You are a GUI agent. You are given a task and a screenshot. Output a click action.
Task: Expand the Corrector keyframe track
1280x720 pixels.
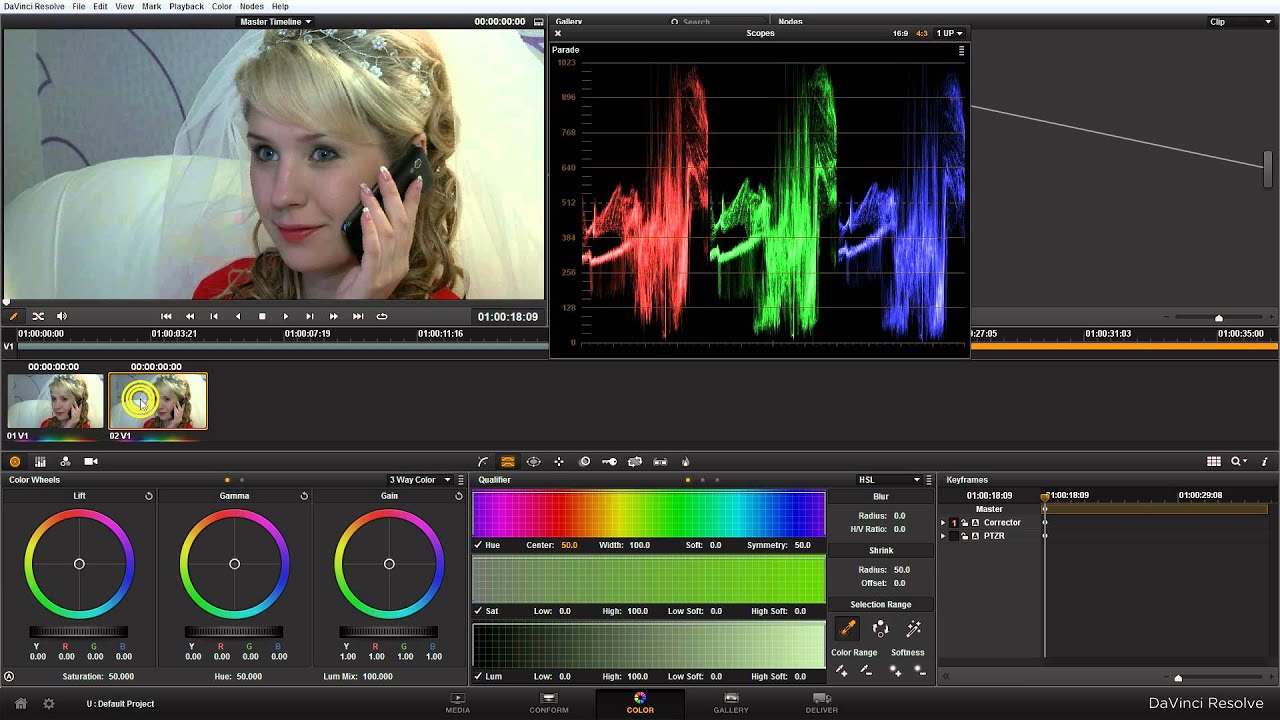[x=943, y=523]
